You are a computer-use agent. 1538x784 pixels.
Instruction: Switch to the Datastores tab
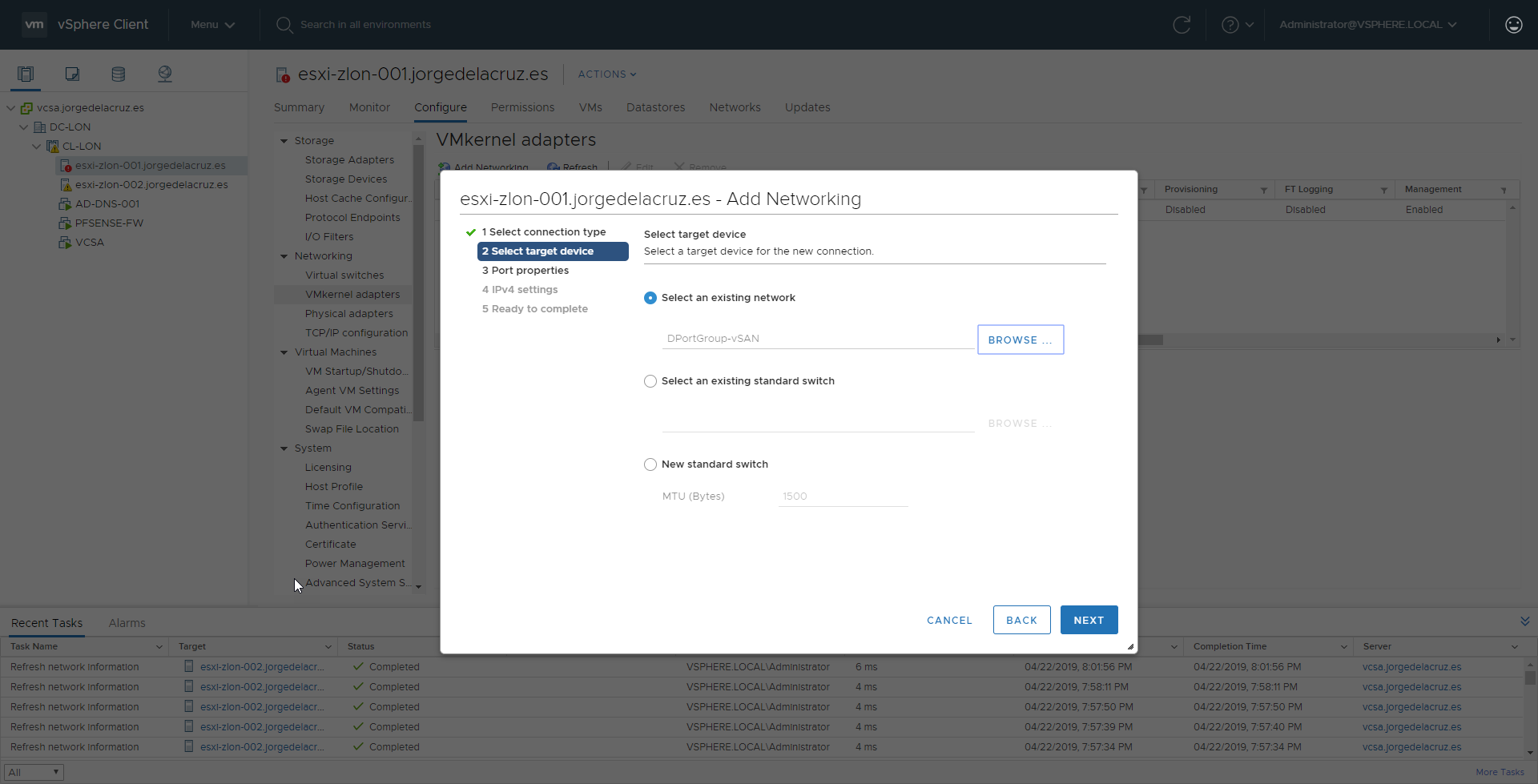(655, 107)
